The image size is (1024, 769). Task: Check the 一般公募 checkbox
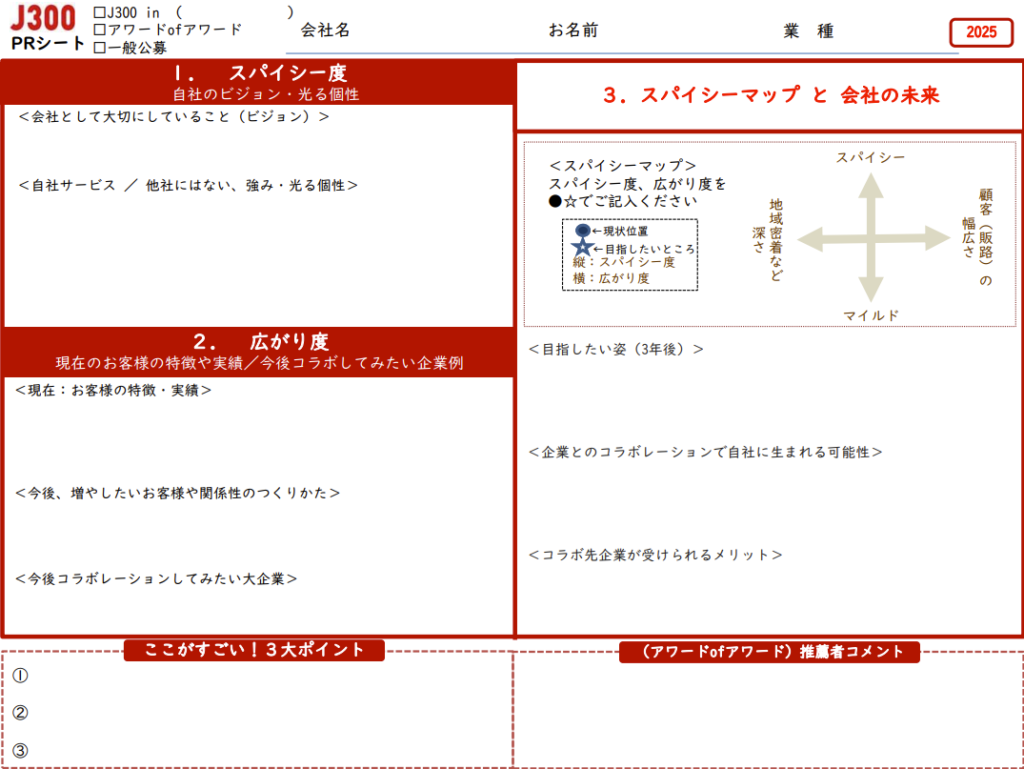(x=100, y=48)
